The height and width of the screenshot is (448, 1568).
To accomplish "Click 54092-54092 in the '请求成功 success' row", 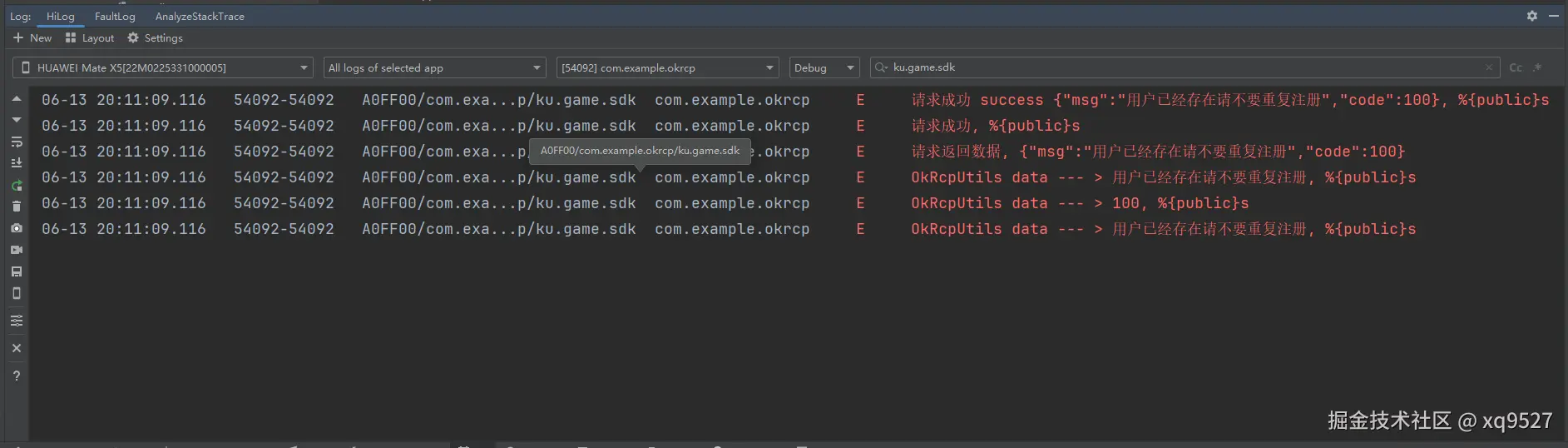I will point(284,100).
